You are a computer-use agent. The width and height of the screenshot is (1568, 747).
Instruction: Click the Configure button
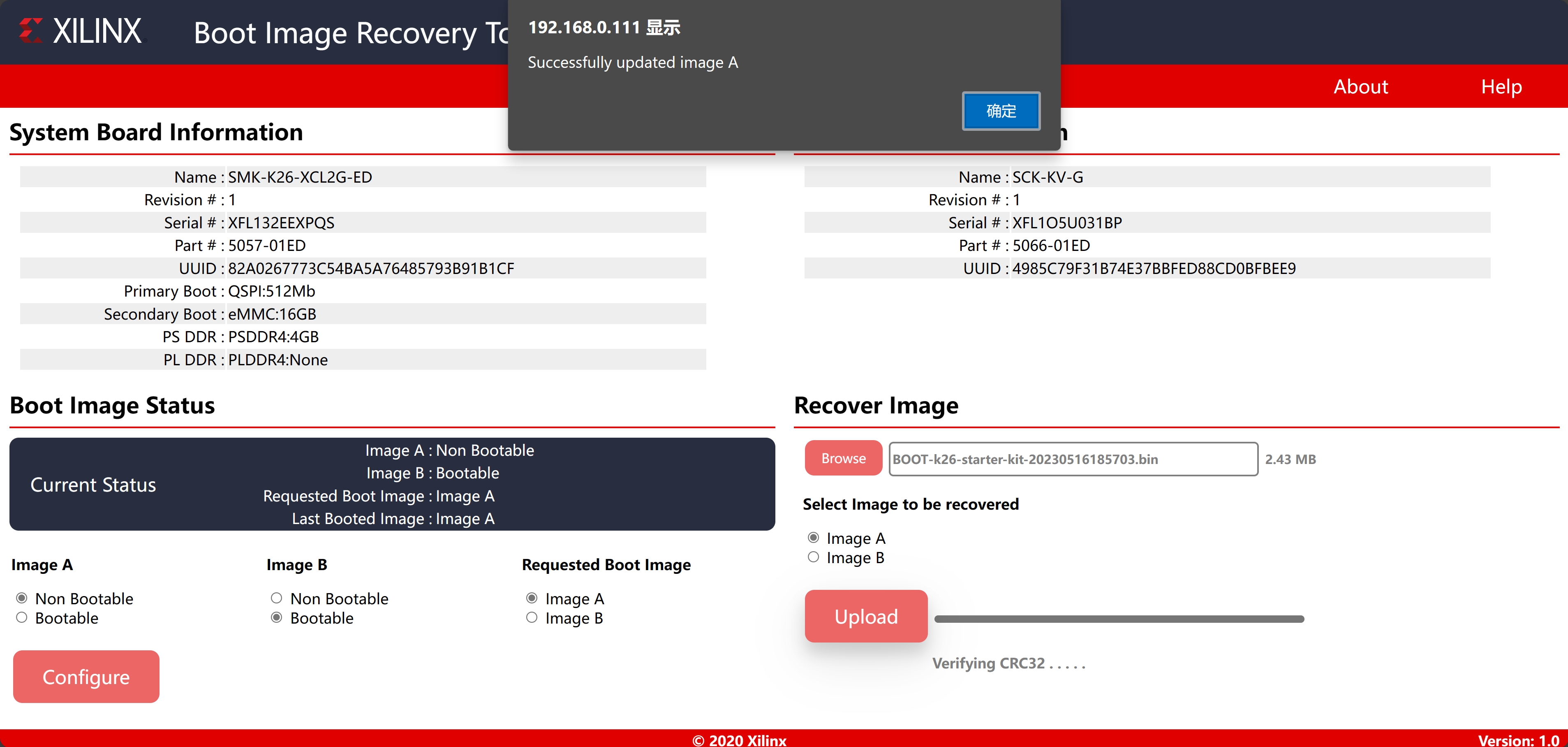point(86,676)
